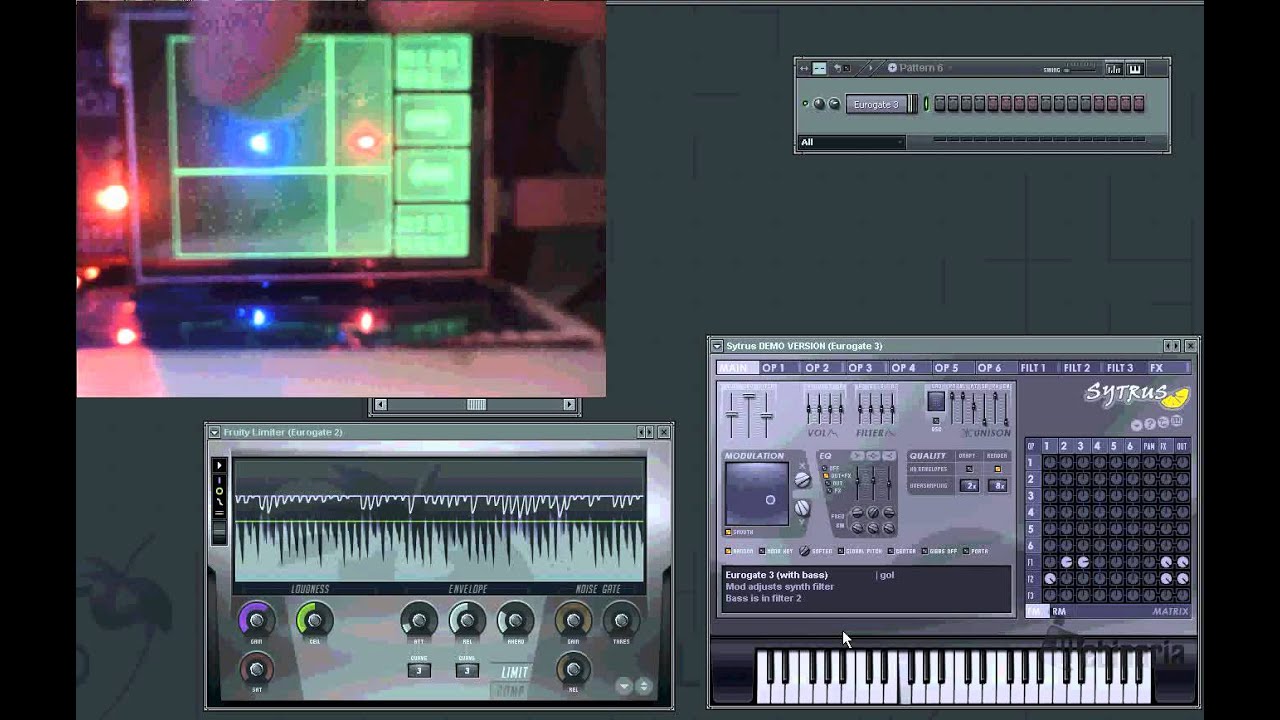Open Fruity Limiter round down-arrow options button
This screenshot has width=1280, height=720.
(x=624, y=686)
